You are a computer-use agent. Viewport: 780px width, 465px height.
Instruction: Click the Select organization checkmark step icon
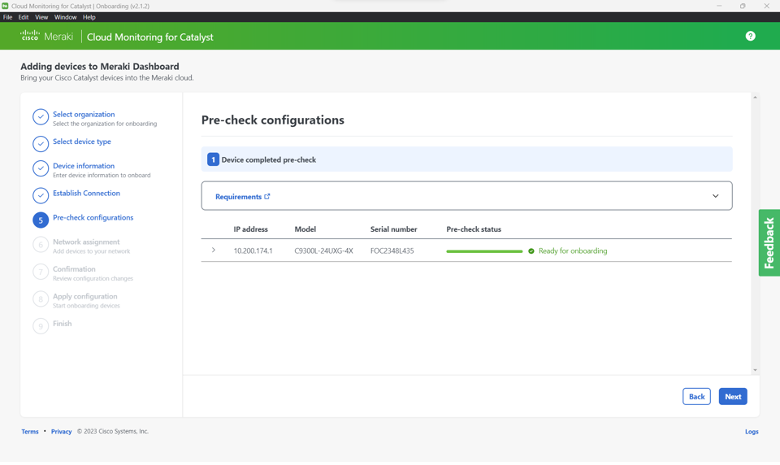tap(40, 117)
